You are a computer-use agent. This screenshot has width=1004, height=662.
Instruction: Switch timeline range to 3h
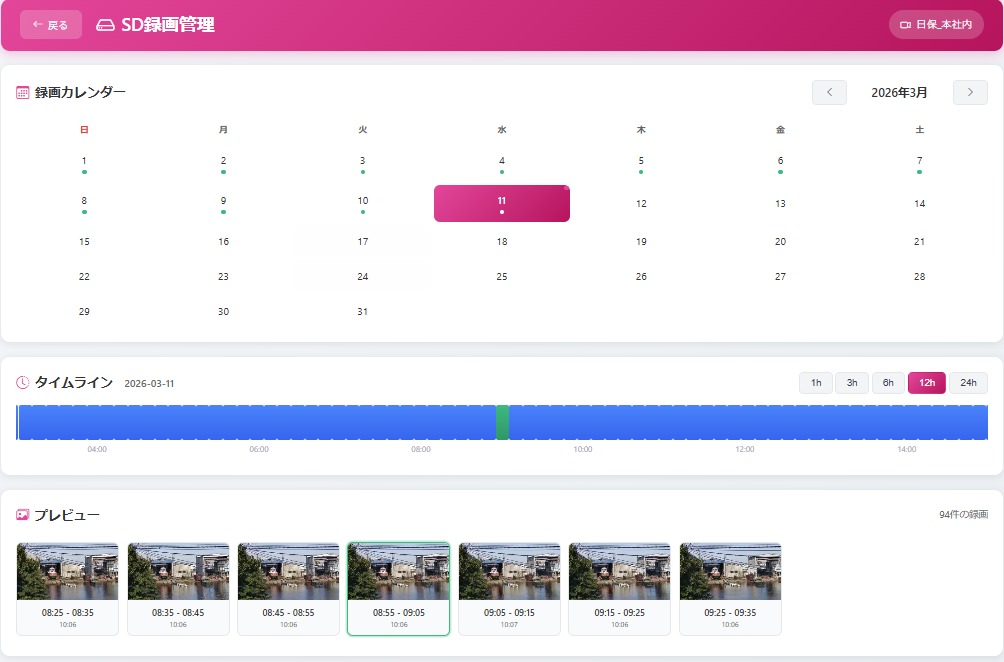click(852, 383)
